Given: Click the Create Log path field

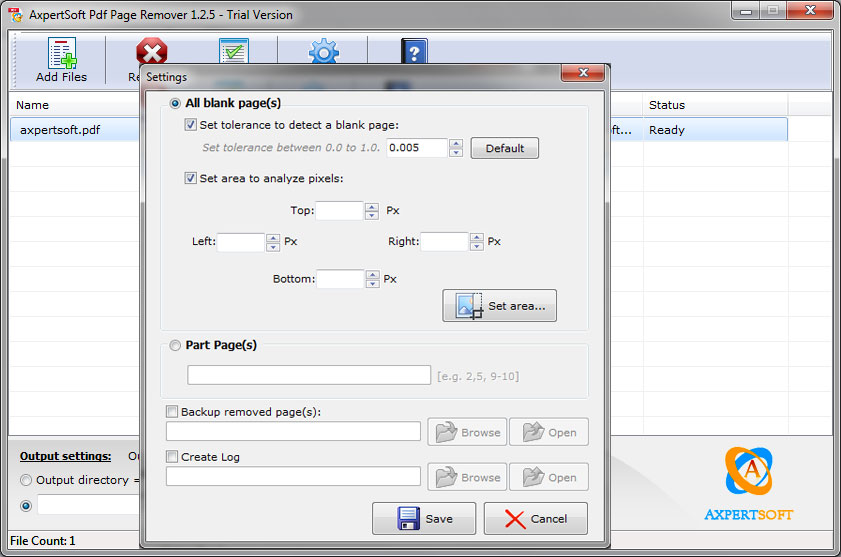Looking at the screenshot, I should point(293,476).
